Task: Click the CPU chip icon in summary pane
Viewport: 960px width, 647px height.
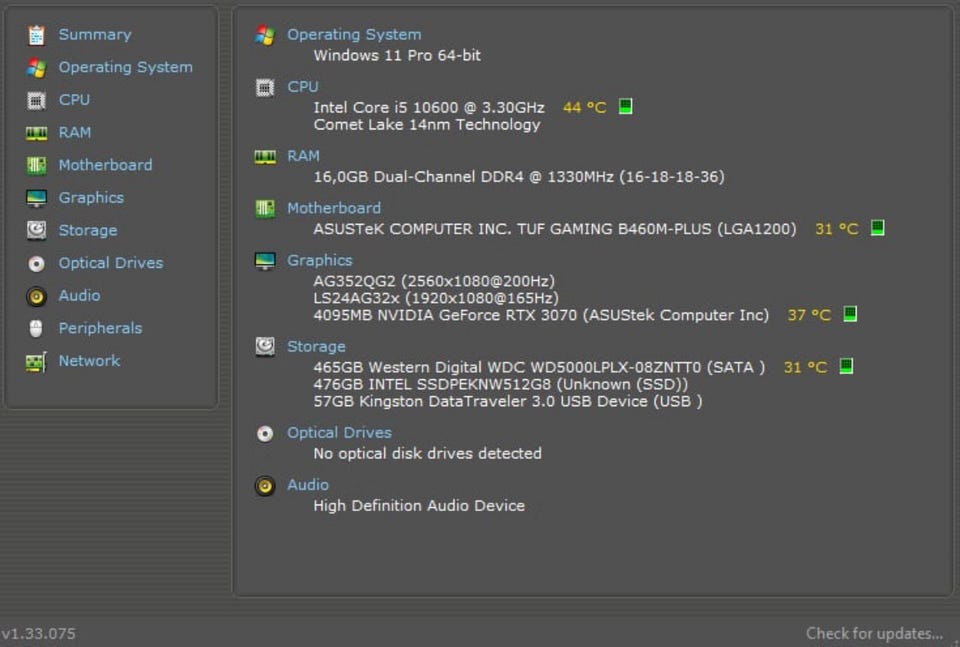Action: coord(264,88)
